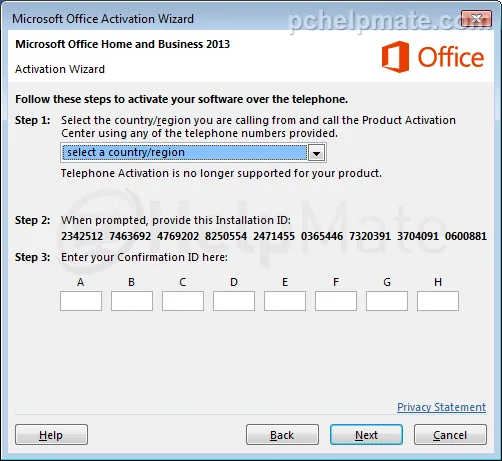Expand the country/region dropdown arrow
The image size is (502, 461).
click(316, 153)
